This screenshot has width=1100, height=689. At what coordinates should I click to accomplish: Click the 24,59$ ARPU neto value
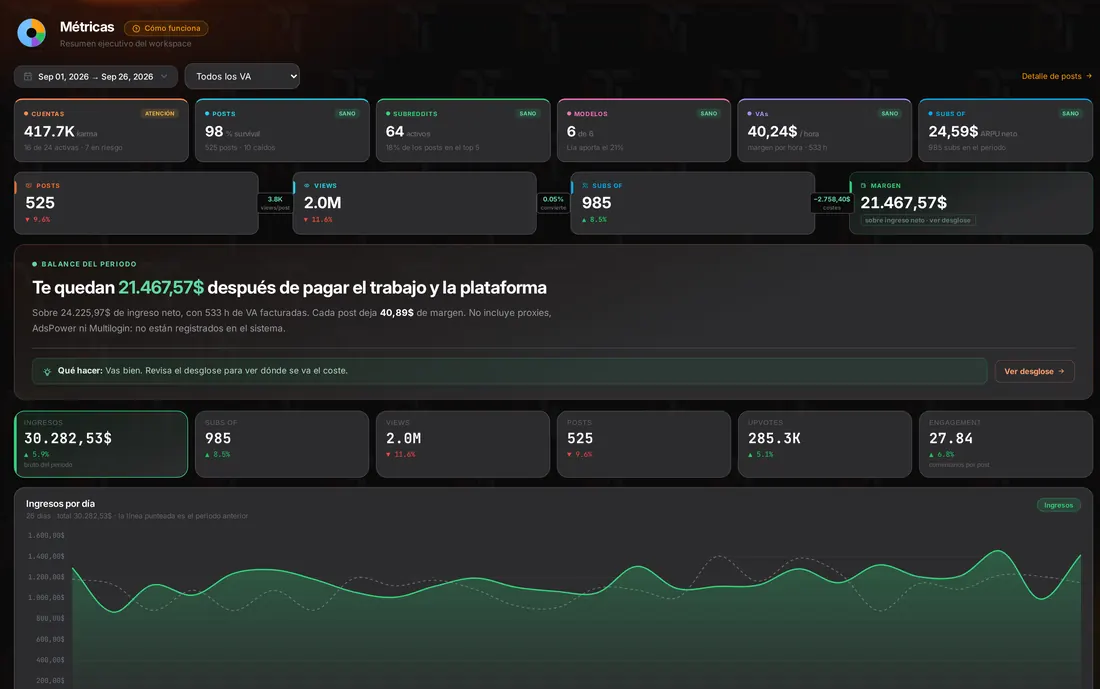[x=972, y=132]
